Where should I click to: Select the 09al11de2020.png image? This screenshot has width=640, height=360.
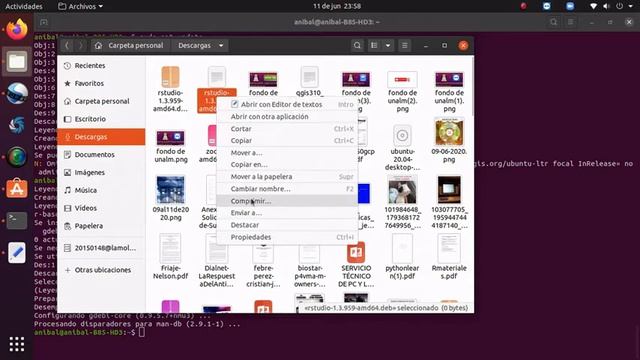click(171, 199)
